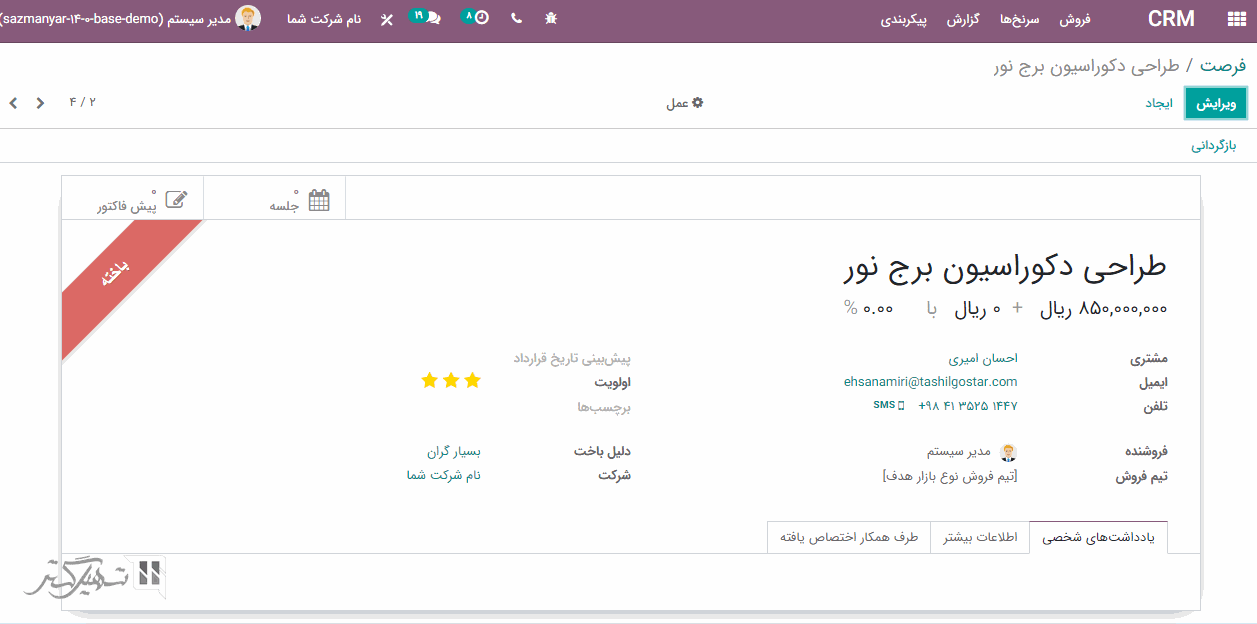Image resolution: width=1257 pixels, height=624 pixels.
Task: Open the فروش menu
Action: 1075,19
